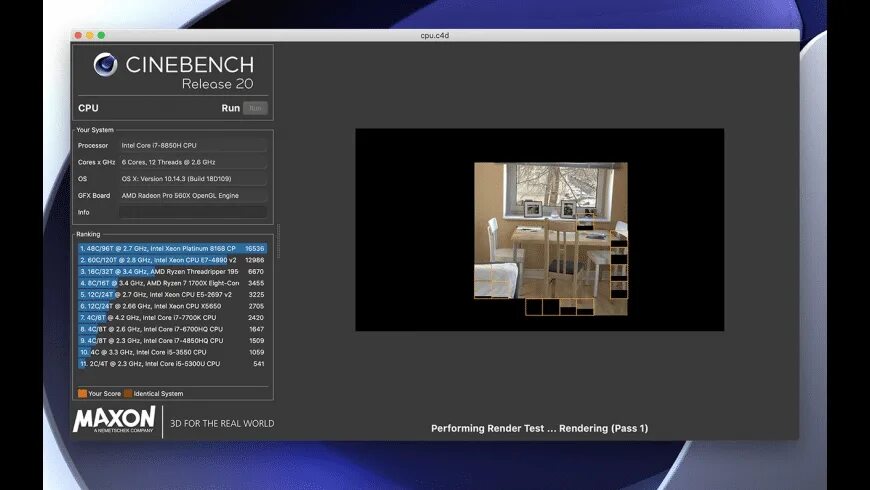The image size is (870, 490).
Task: Select the Cores x GHz value field
Action: point(193,162)
